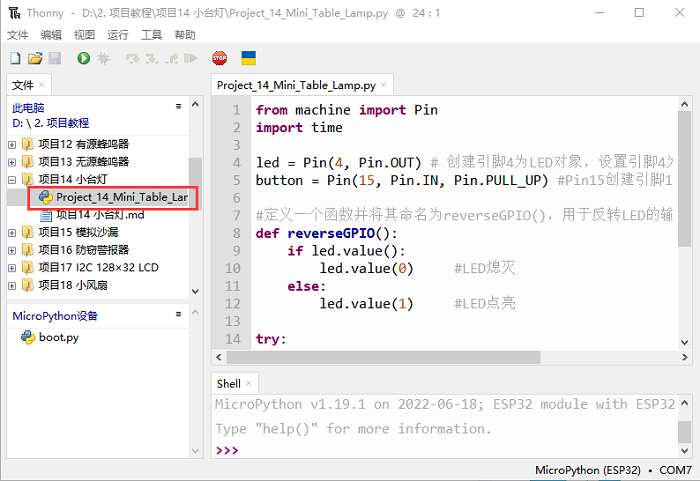This screenshot has width=700, height=481.
Task: Collapse the 项目14 小台灯 folder
Action: [x=12, y=179]
